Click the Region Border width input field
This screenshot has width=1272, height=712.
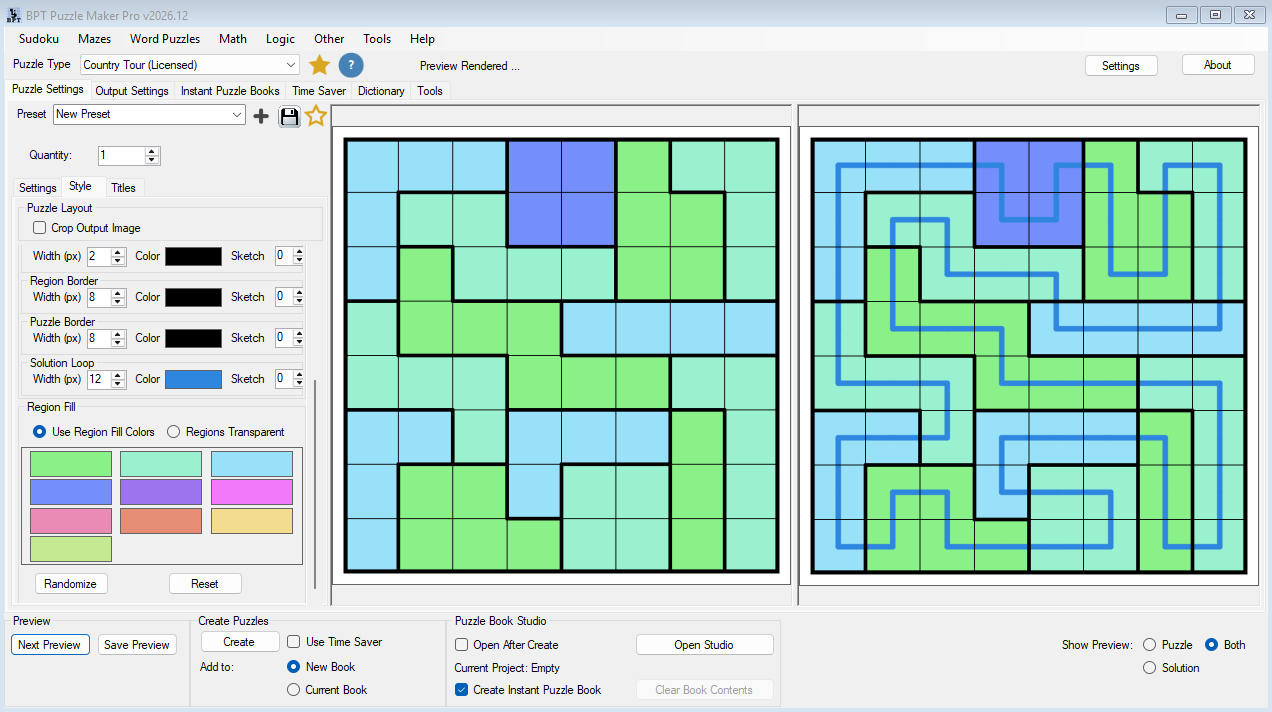click(99, 297)
